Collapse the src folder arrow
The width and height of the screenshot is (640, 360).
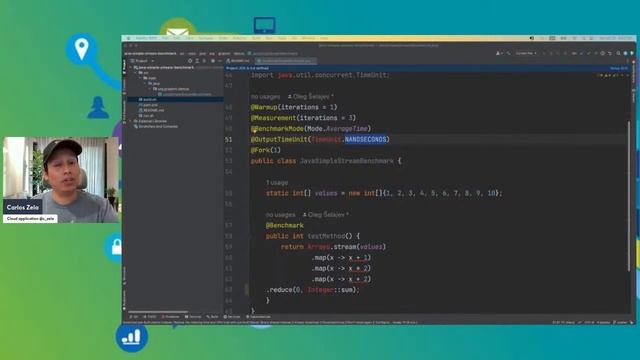(x=136, y=73)
